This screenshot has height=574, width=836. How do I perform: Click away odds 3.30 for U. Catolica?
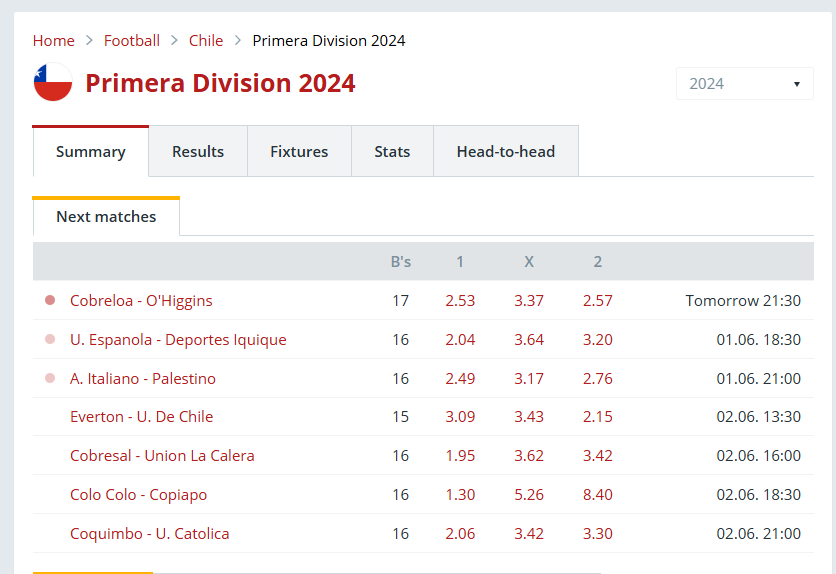click(598, 533)
